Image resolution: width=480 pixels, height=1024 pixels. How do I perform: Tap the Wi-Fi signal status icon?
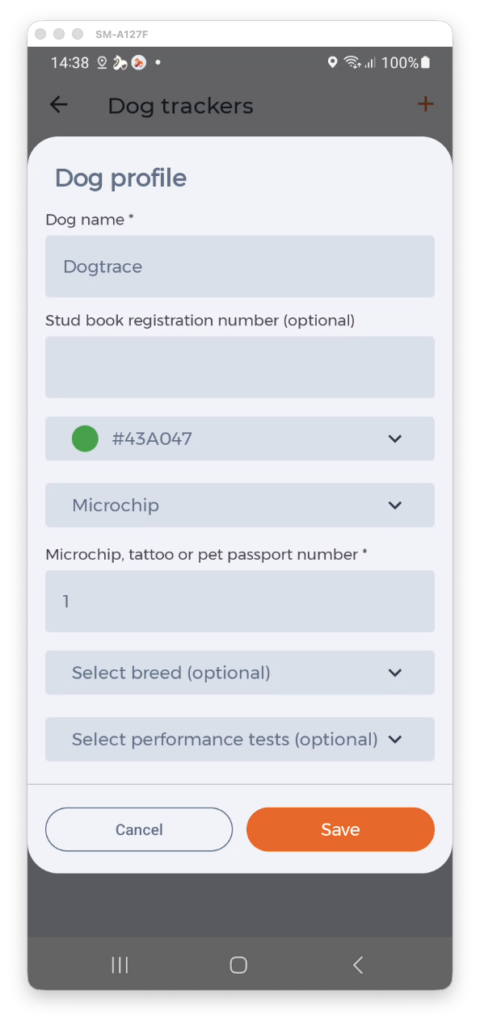pyautogui.click(x=353, y=63)
